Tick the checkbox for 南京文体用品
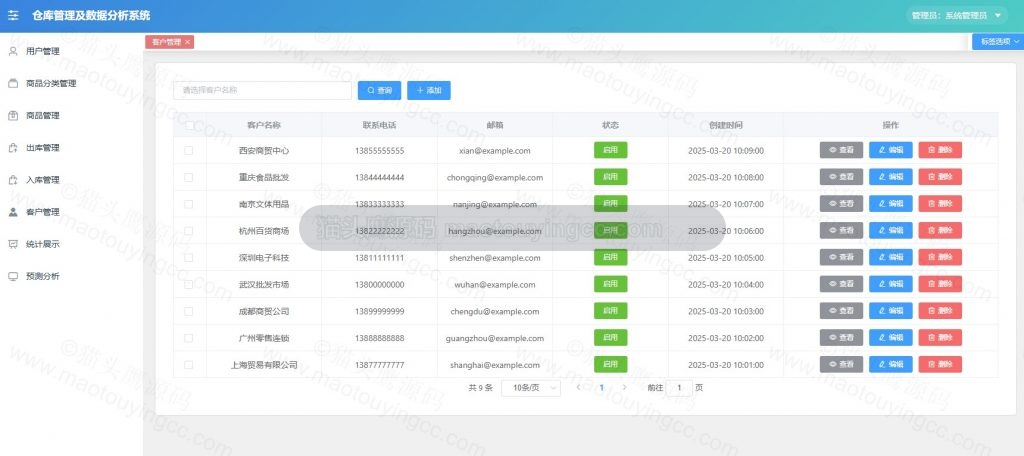 click(x=189, y=204)
